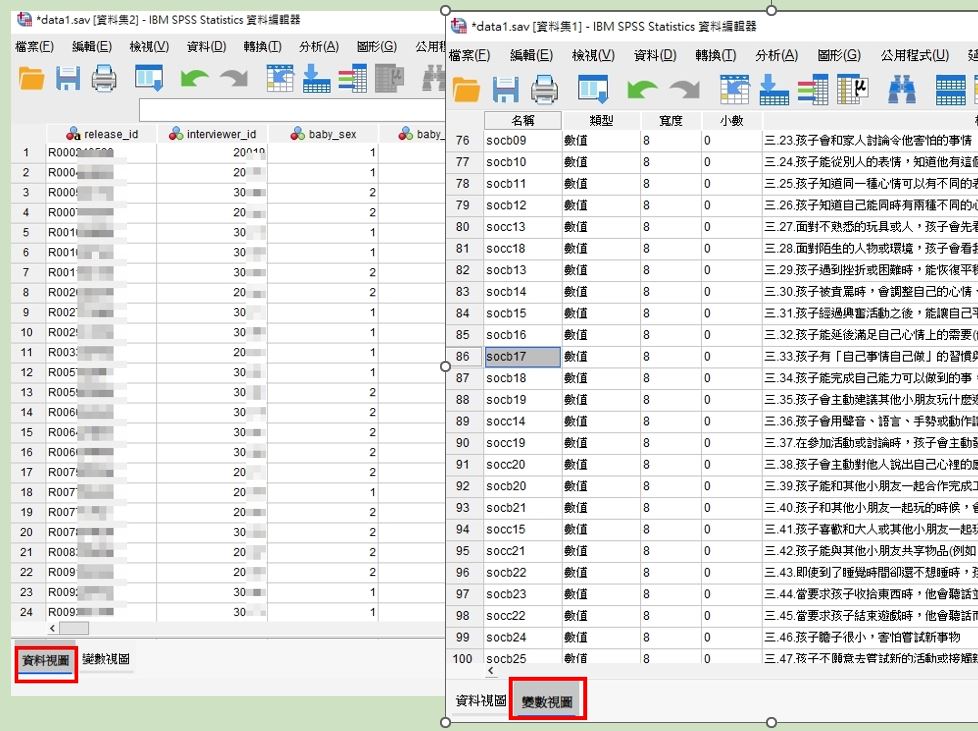Click Open file icon in right SPSS window
This screenshot has height=731, width=978.
tap(466, 91)
